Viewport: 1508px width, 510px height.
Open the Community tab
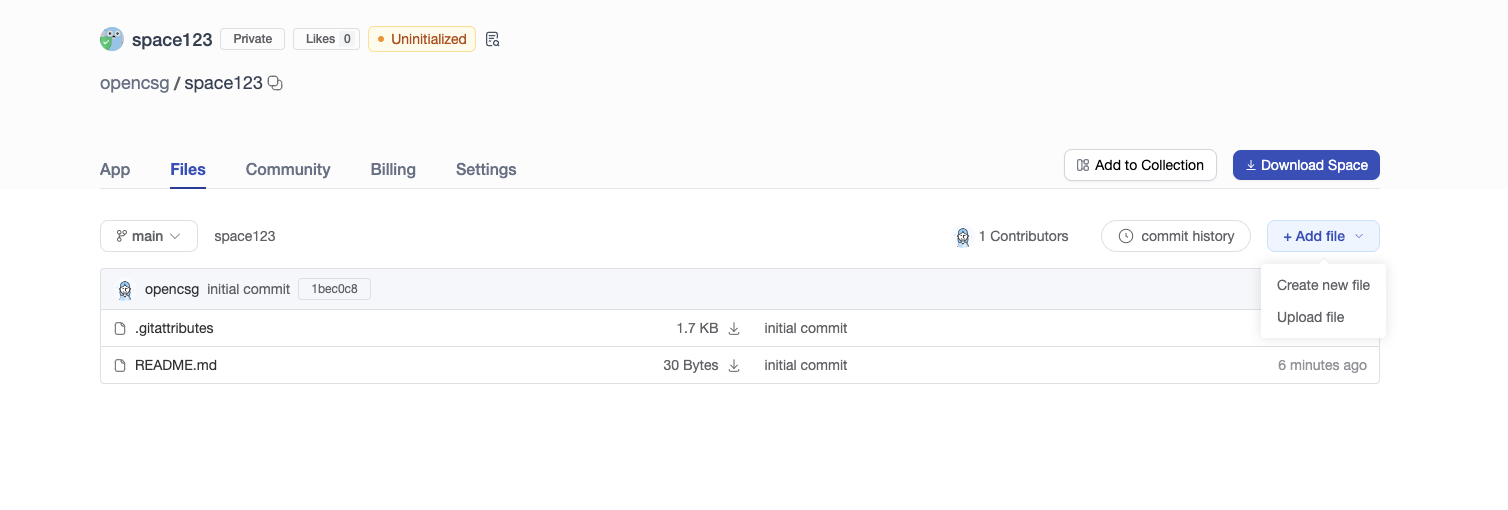coord(288,169)
